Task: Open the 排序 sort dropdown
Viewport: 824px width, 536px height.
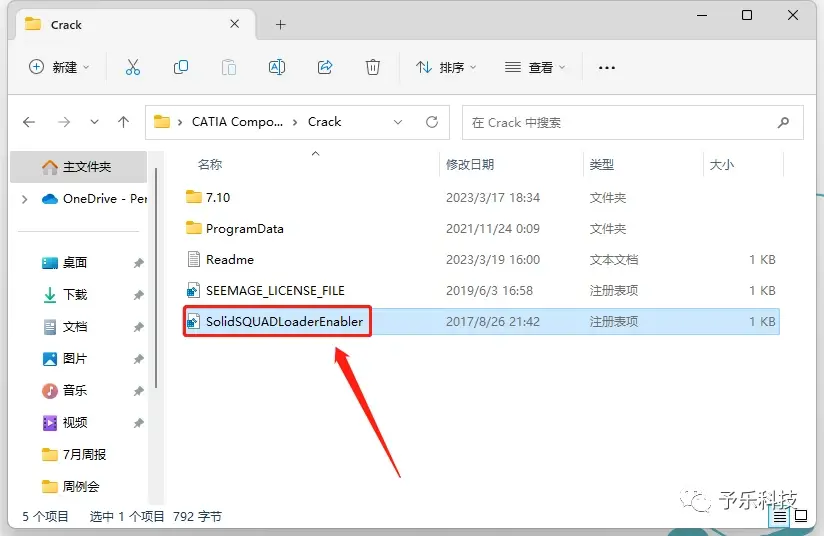Action: point(446,67)
